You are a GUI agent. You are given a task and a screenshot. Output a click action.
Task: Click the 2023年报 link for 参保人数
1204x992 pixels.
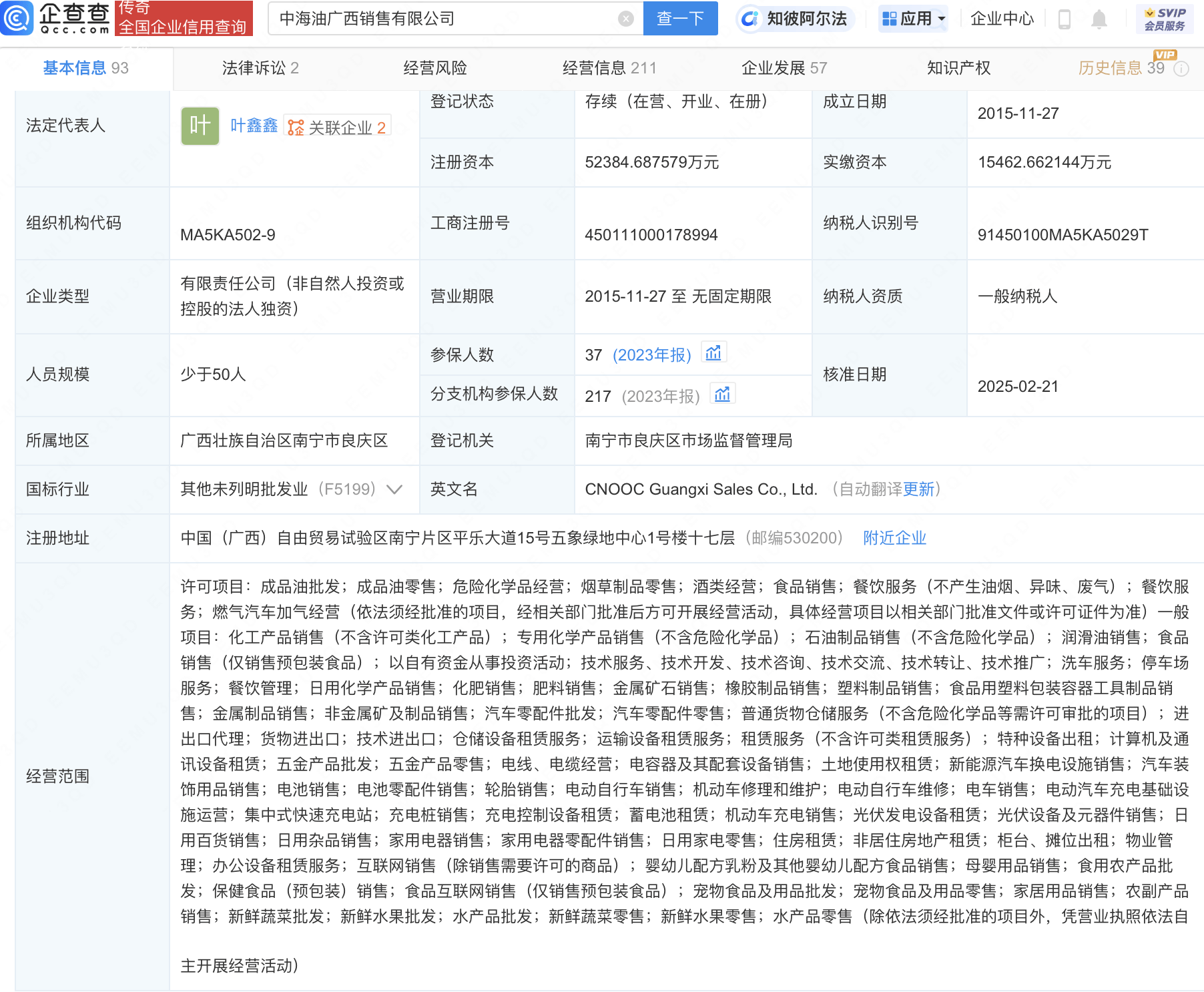[652, 355]
